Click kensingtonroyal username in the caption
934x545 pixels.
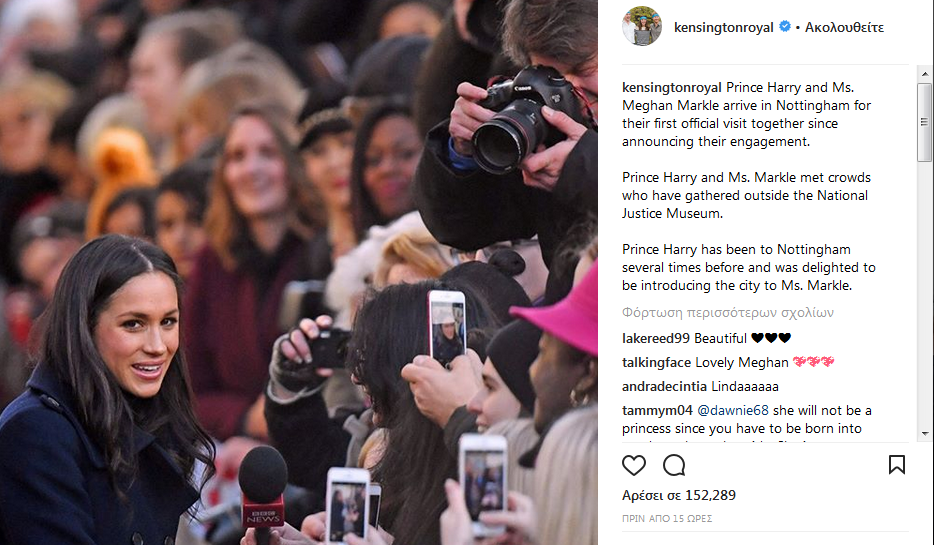[x=671, y=88]
